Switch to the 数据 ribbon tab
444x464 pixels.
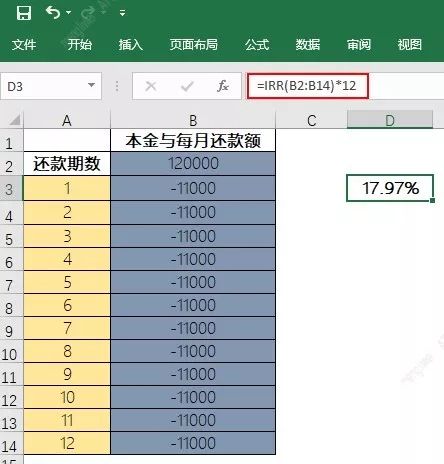click(308, 44)
